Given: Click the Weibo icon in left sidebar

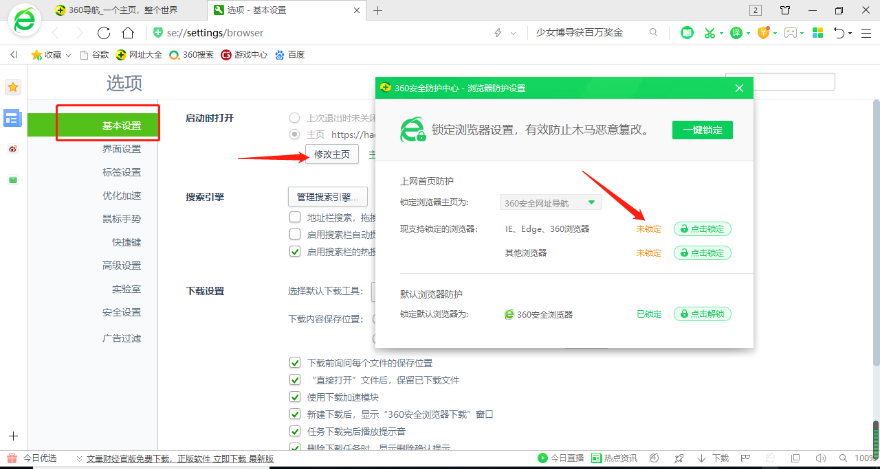Looking at the screenshot, I should coord(13,149).
